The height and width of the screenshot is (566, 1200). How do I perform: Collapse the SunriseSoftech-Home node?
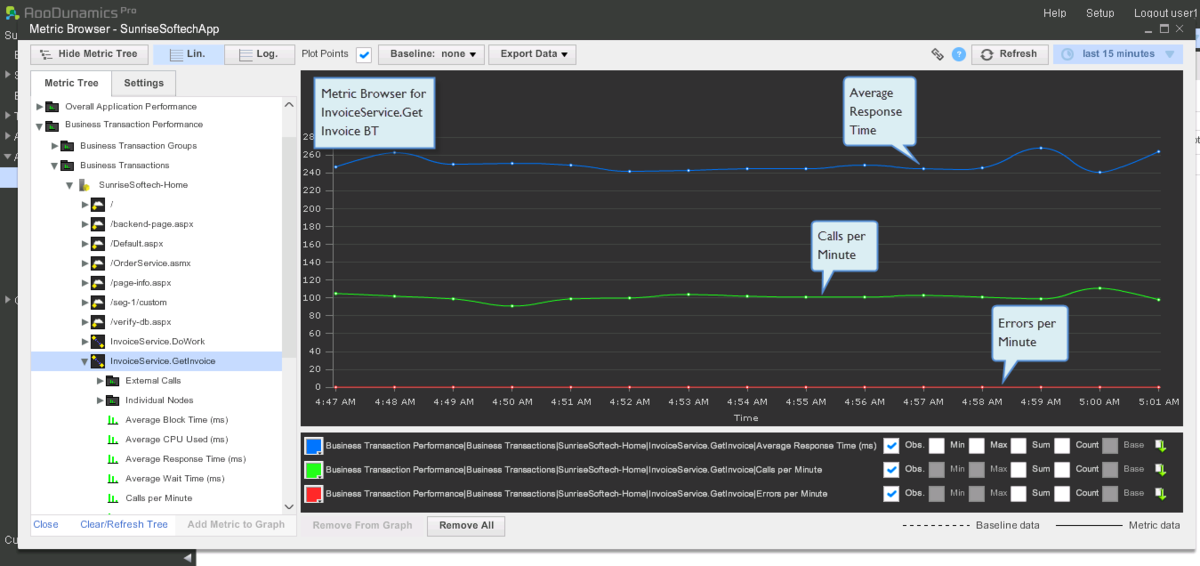tap(69, 186)
